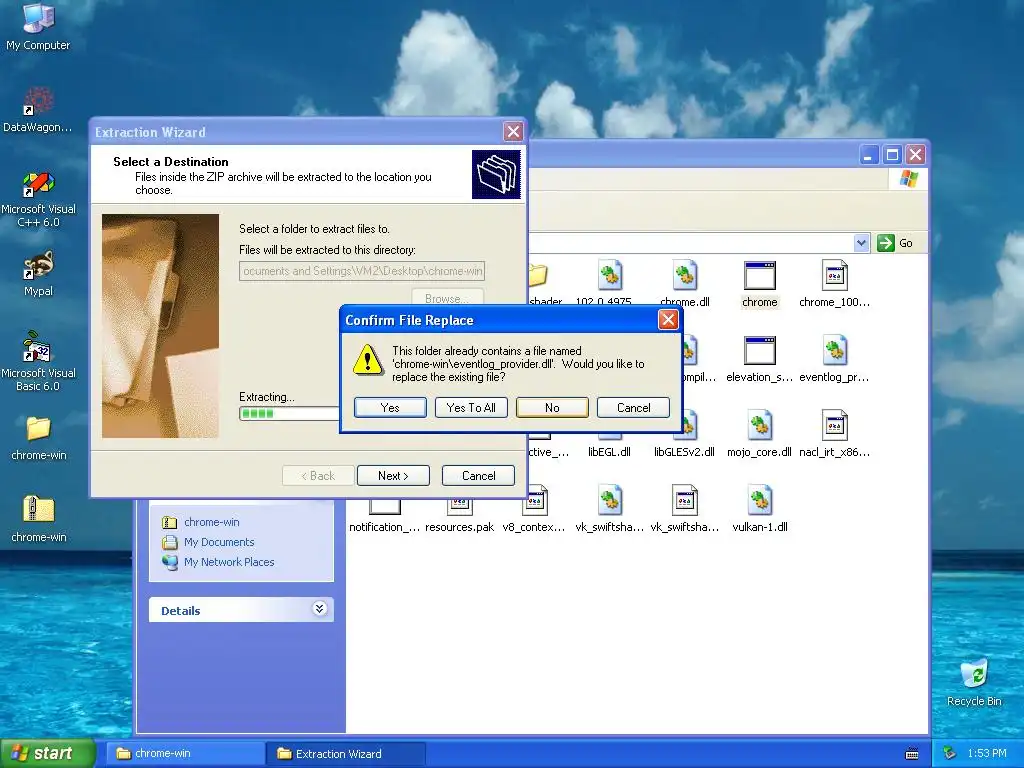This screenshot has width=1024, height=768.
Task: Open the Start menu
Action: pyautogui.click(x=47, y=753)
